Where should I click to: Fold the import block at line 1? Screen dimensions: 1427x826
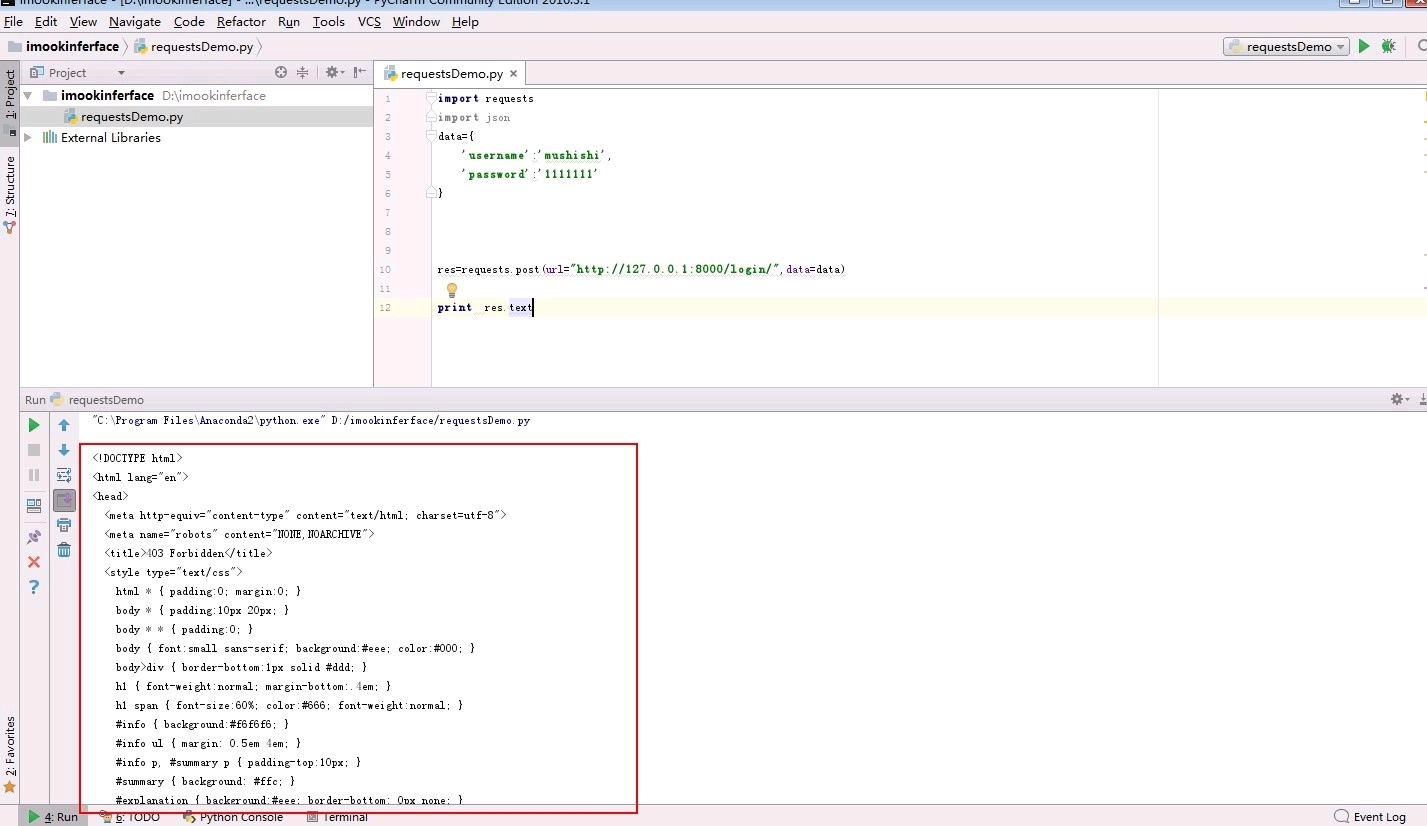coord(432,98)
